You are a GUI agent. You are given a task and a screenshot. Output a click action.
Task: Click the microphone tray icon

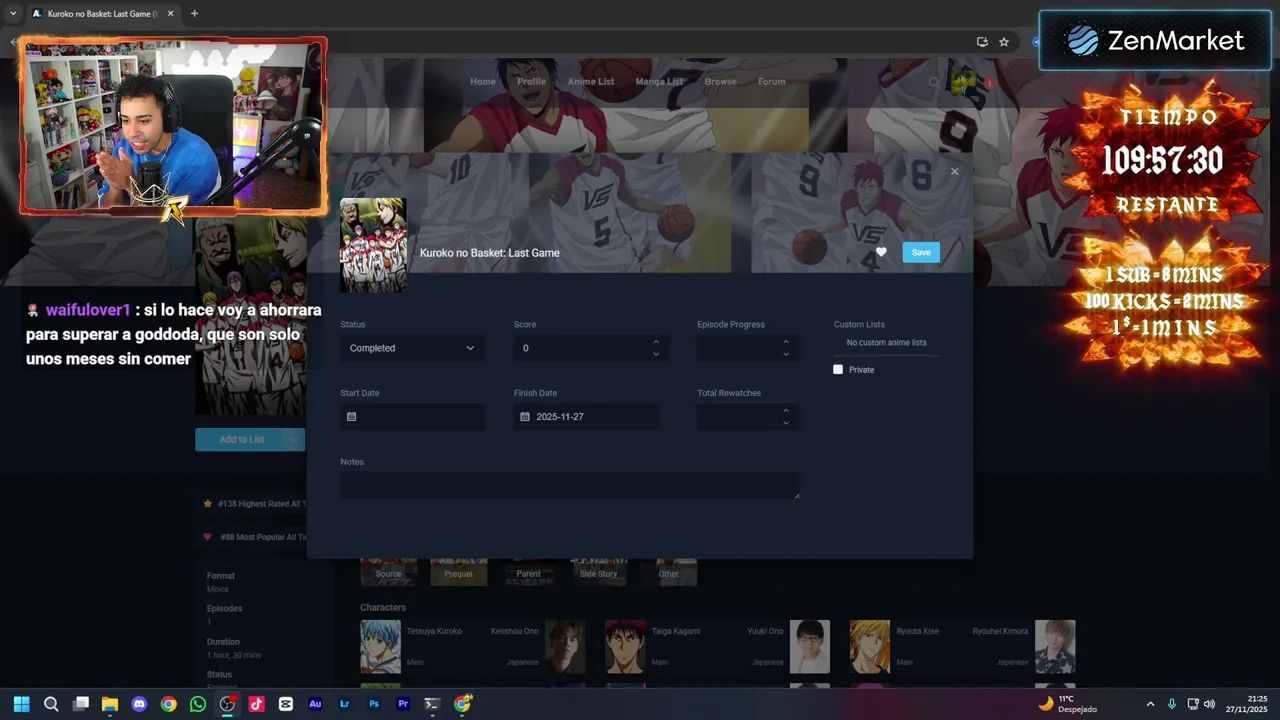1172,704
